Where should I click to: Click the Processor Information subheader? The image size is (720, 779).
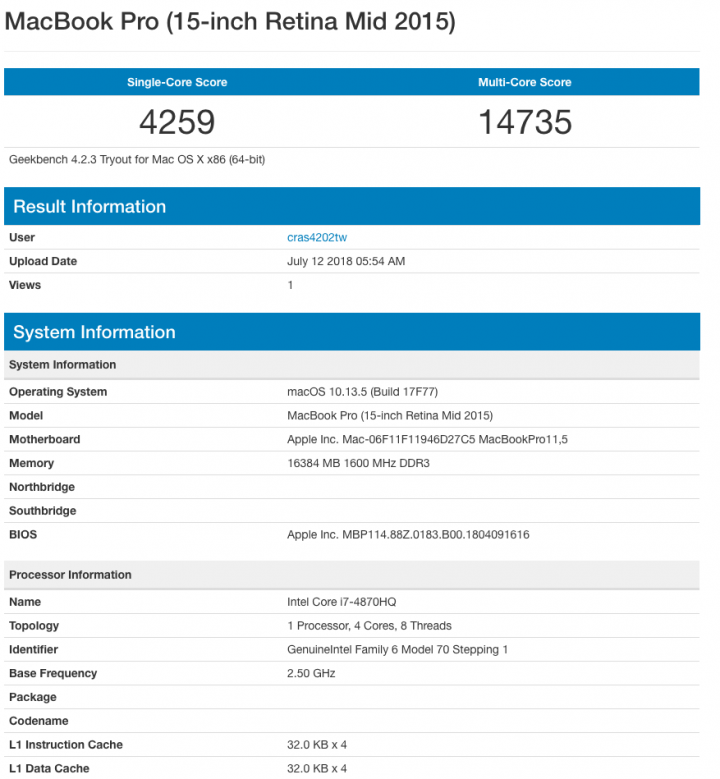click(x=352, y=575)
